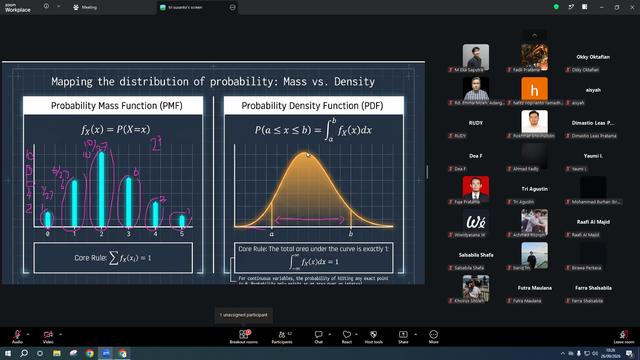Open the first Chrome taskbar icon
Viewport: 640px width, 360px height.
coord(89,353)
